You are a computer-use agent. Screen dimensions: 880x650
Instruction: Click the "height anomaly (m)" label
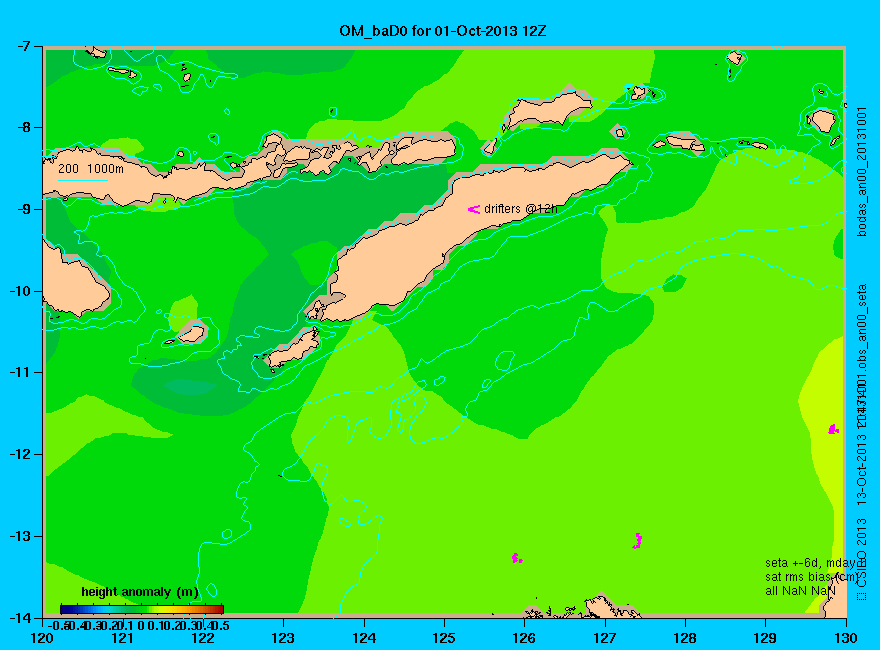point(140,592)
